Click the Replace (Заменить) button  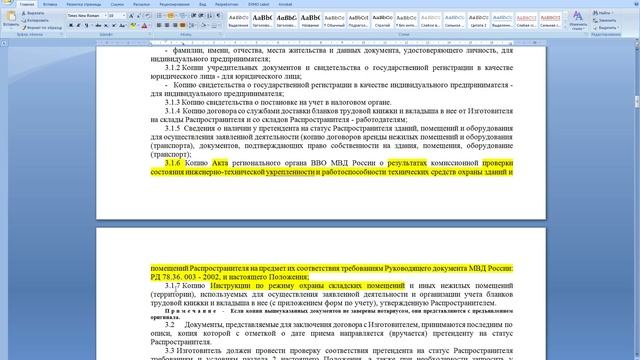pyautogui.click(x=604, y=20)
